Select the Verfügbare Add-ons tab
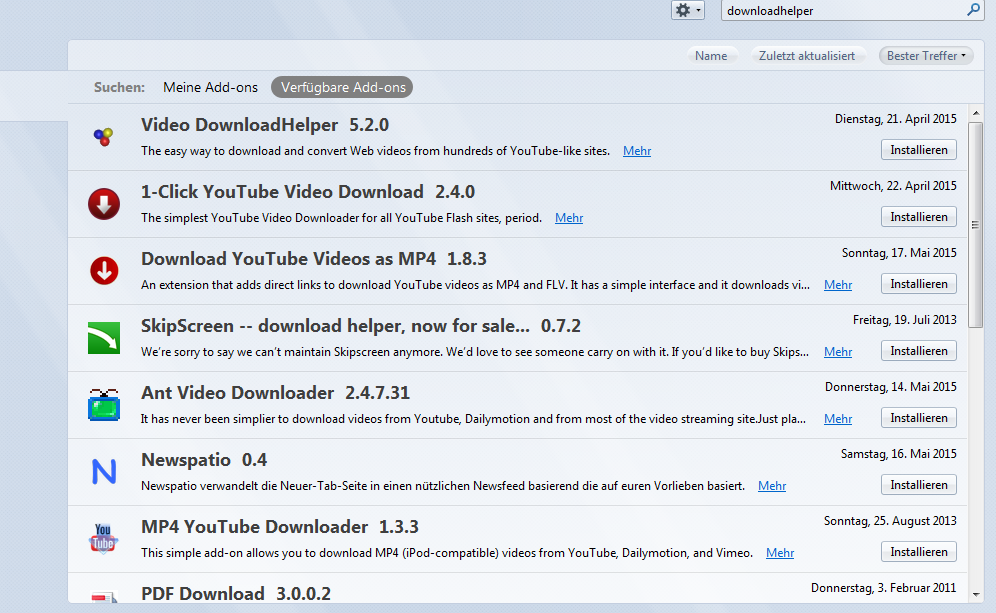 pos(343,87)
